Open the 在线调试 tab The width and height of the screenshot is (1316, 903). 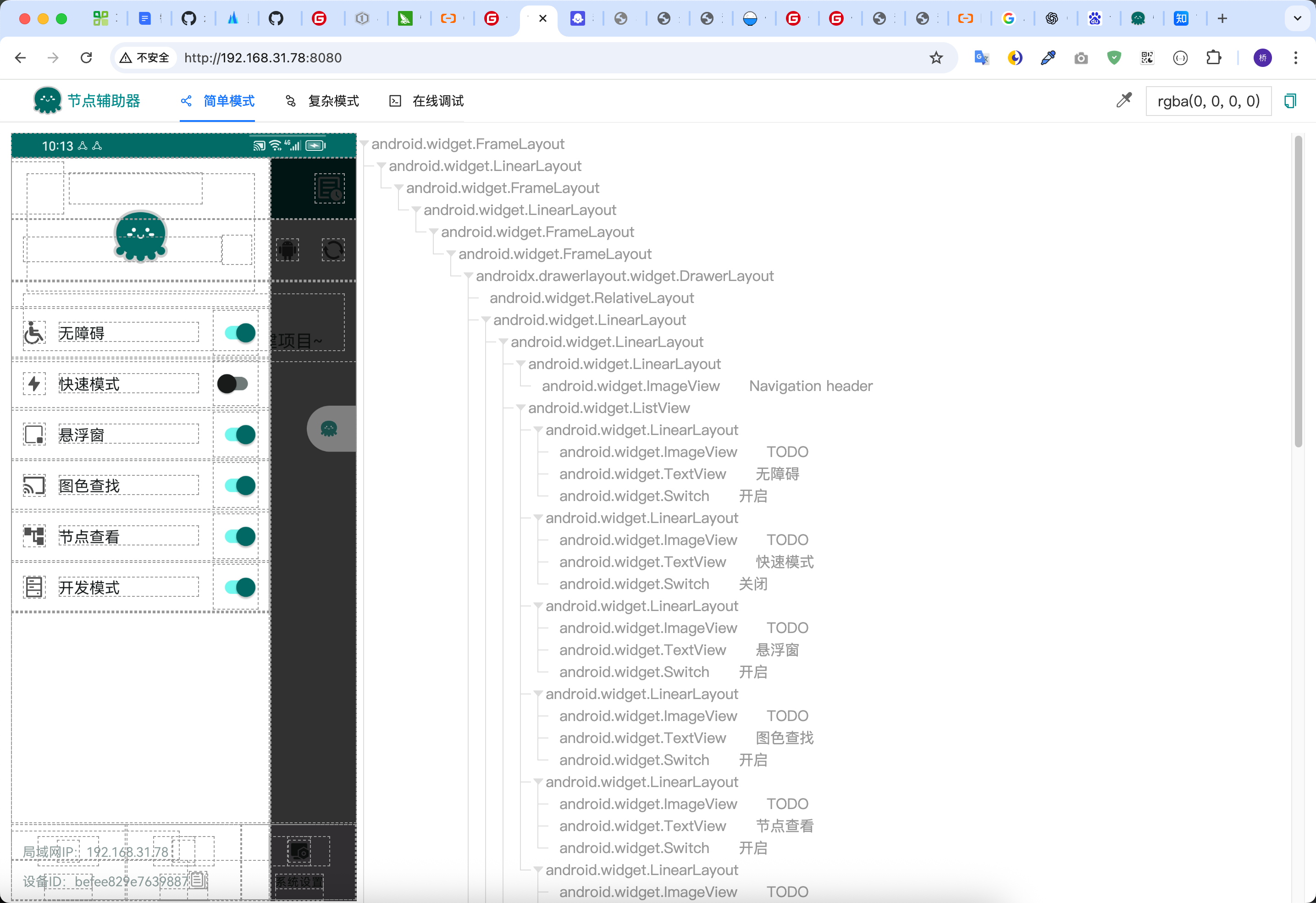point(427,101)
